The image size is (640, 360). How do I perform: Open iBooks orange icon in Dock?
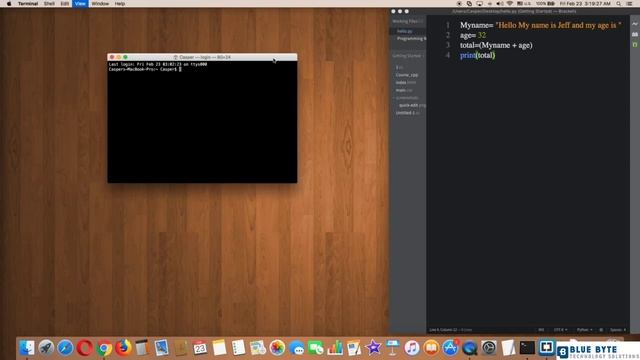pos(431,348)
